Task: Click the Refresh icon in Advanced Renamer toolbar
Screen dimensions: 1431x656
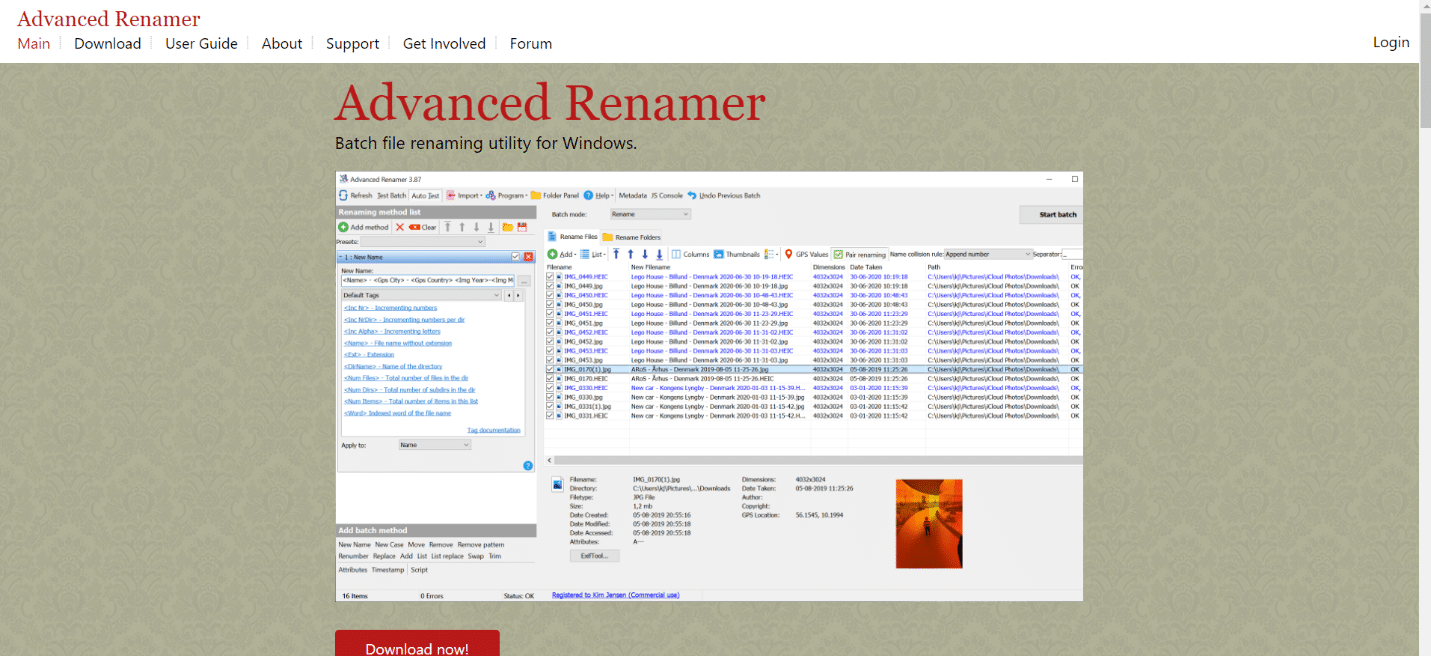Action: 343,195
